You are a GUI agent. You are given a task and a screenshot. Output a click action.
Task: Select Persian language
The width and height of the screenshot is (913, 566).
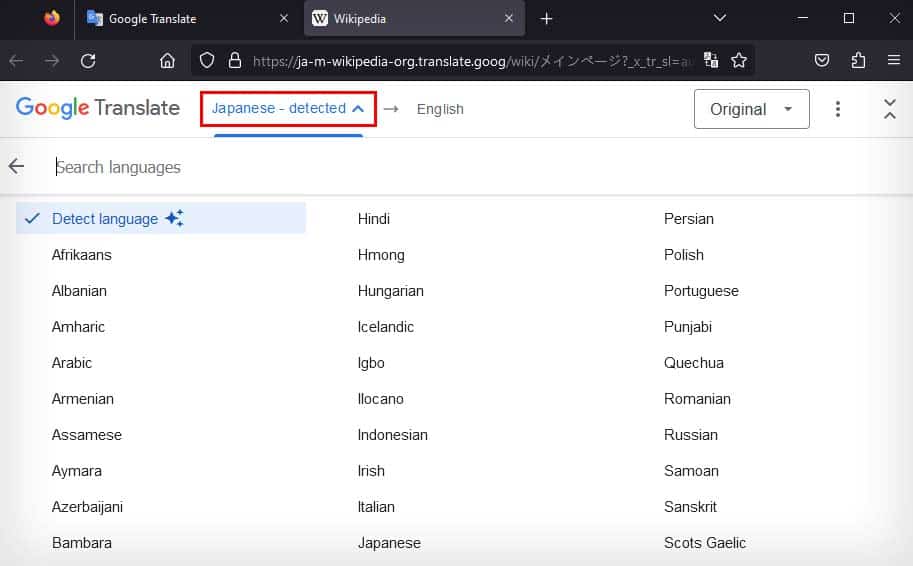coord(689,218)
